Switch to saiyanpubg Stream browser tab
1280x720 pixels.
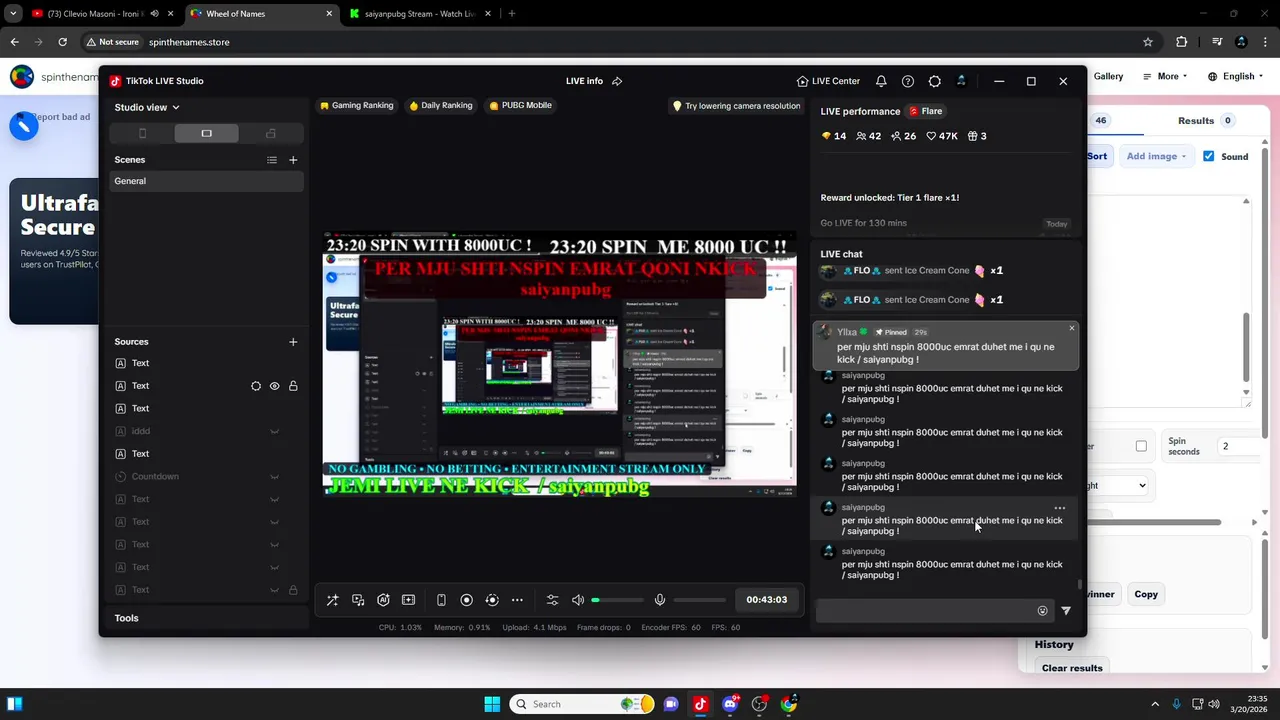pyautogui.click(x=418, y=14)
